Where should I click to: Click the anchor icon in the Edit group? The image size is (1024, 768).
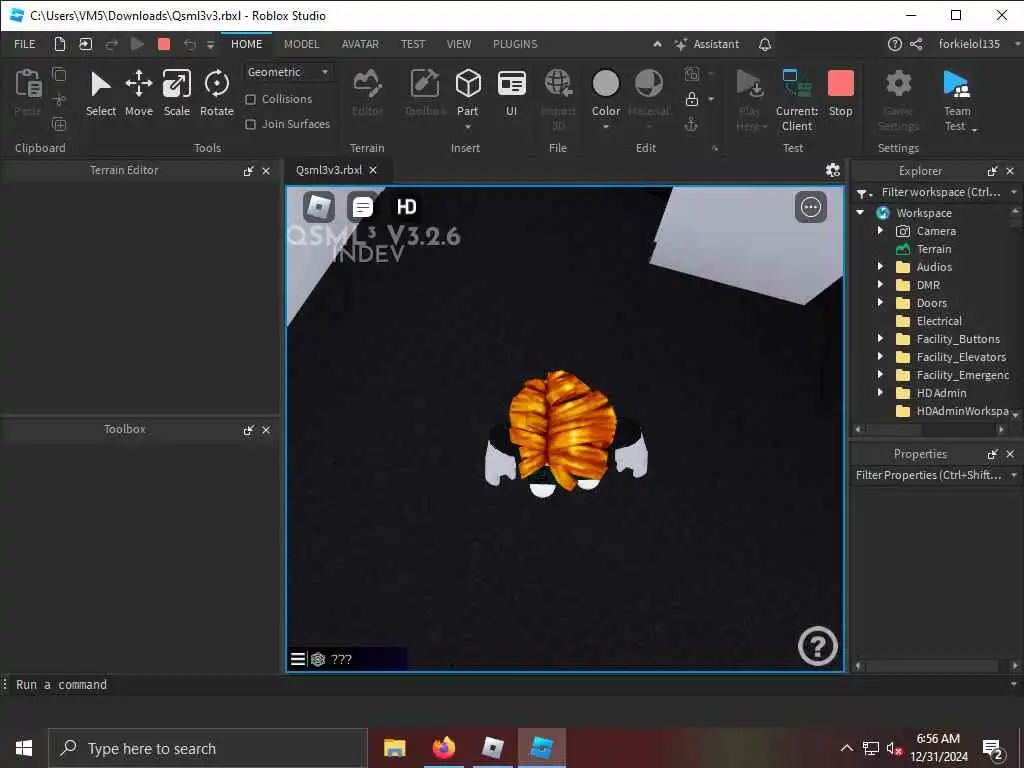692,124
